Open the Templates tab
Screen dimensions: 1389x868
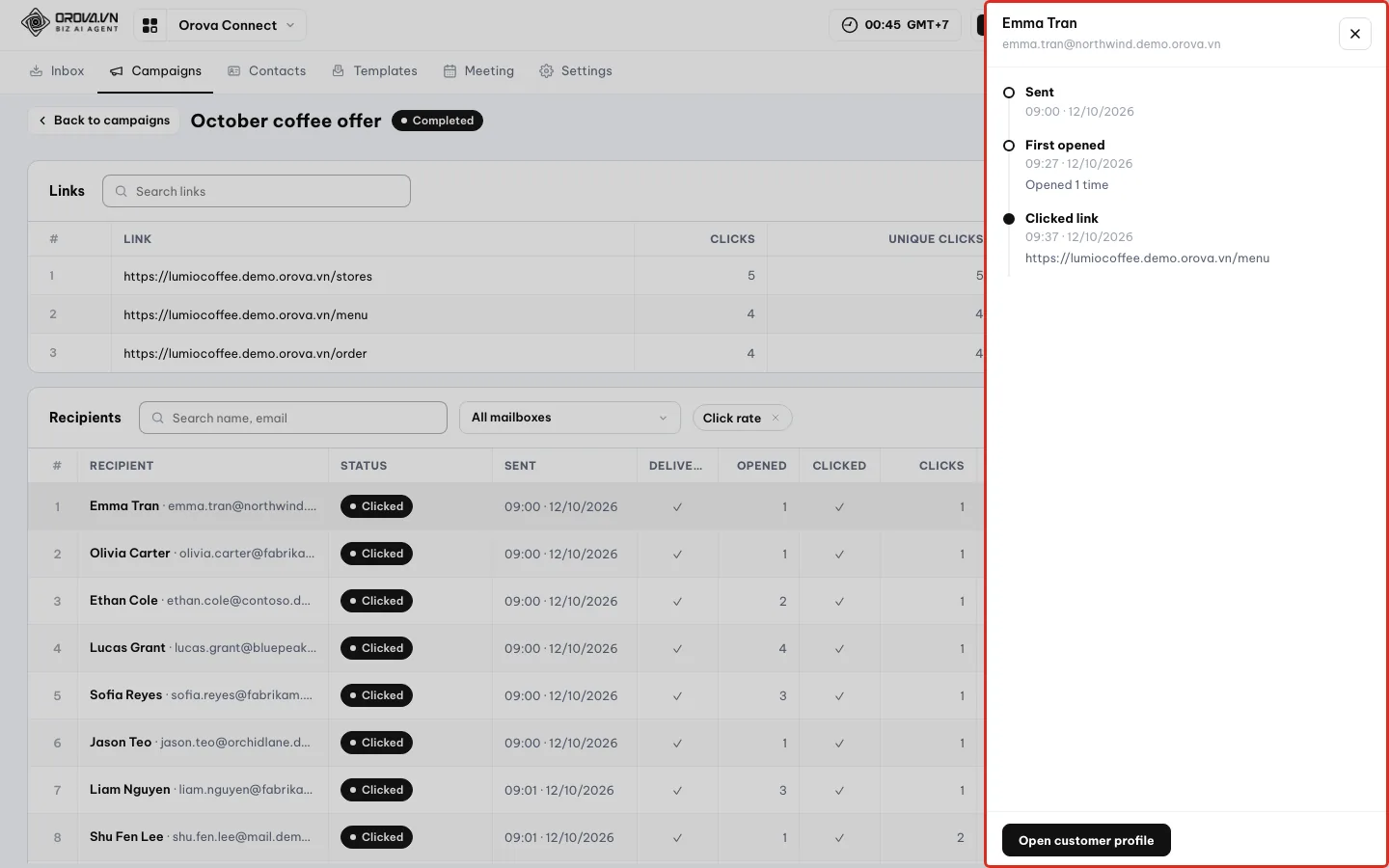coord(374,71)
